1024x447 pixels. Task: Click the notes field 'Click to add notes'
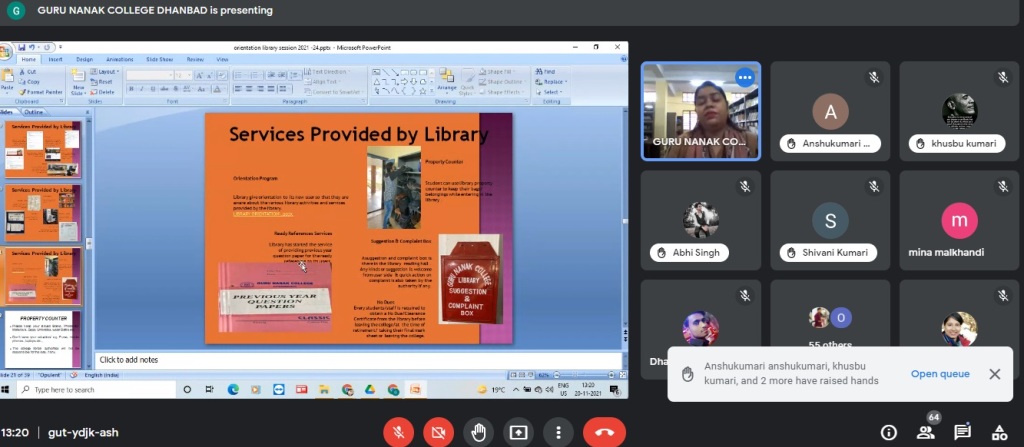358,359
